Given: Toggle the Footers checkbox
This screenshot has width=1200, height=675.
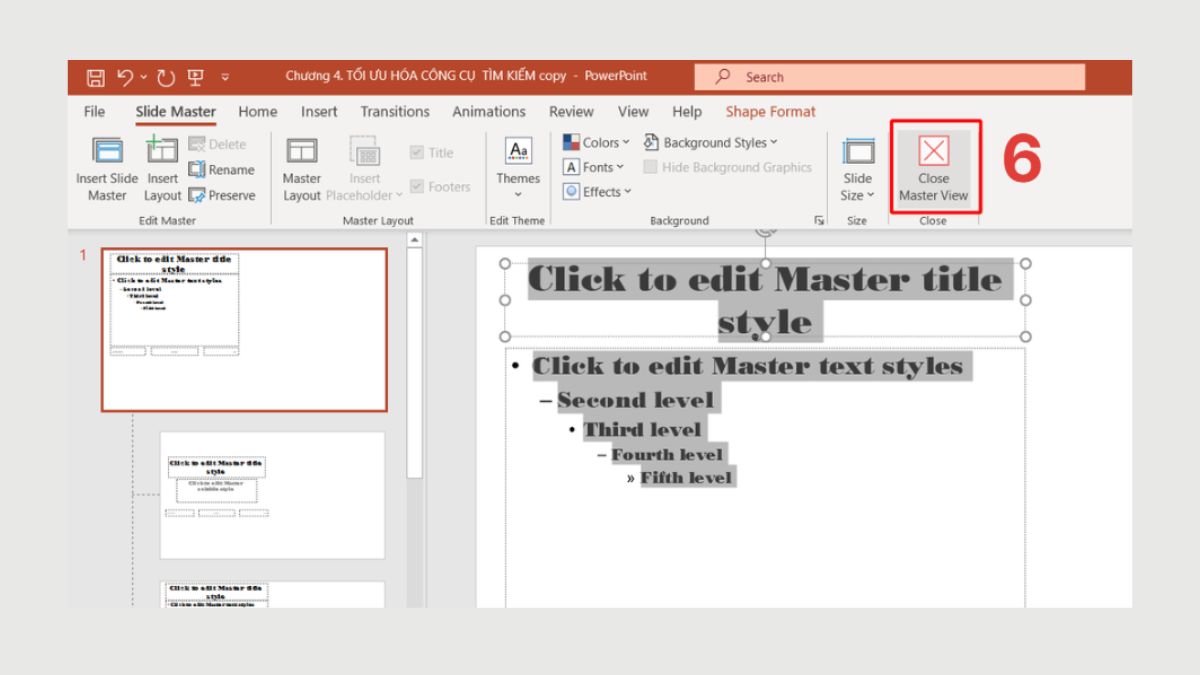Looking at the screenshot, I should 417,187.
